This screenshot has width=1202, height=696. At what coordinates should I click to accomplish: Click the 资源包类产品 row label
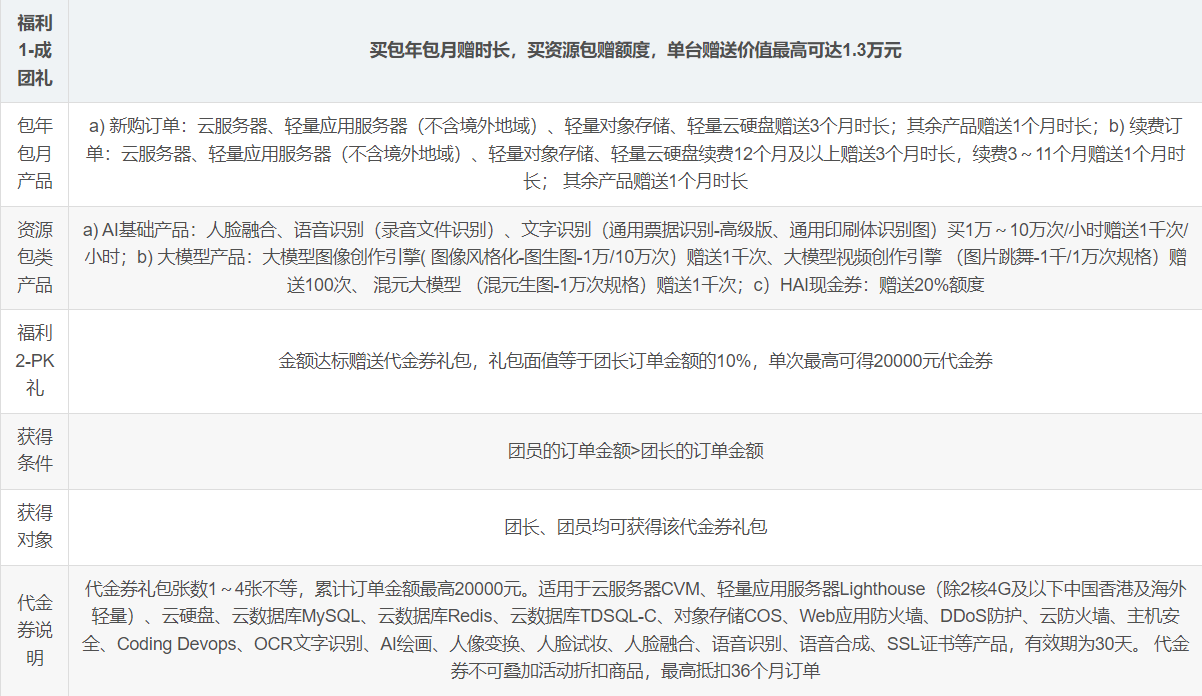click(35, 258)
